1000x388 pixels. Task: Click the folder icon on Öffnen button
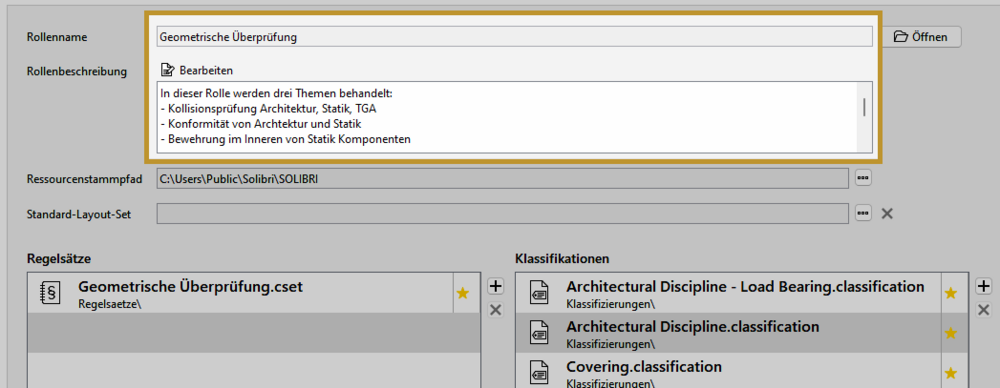tap(900, 37)
